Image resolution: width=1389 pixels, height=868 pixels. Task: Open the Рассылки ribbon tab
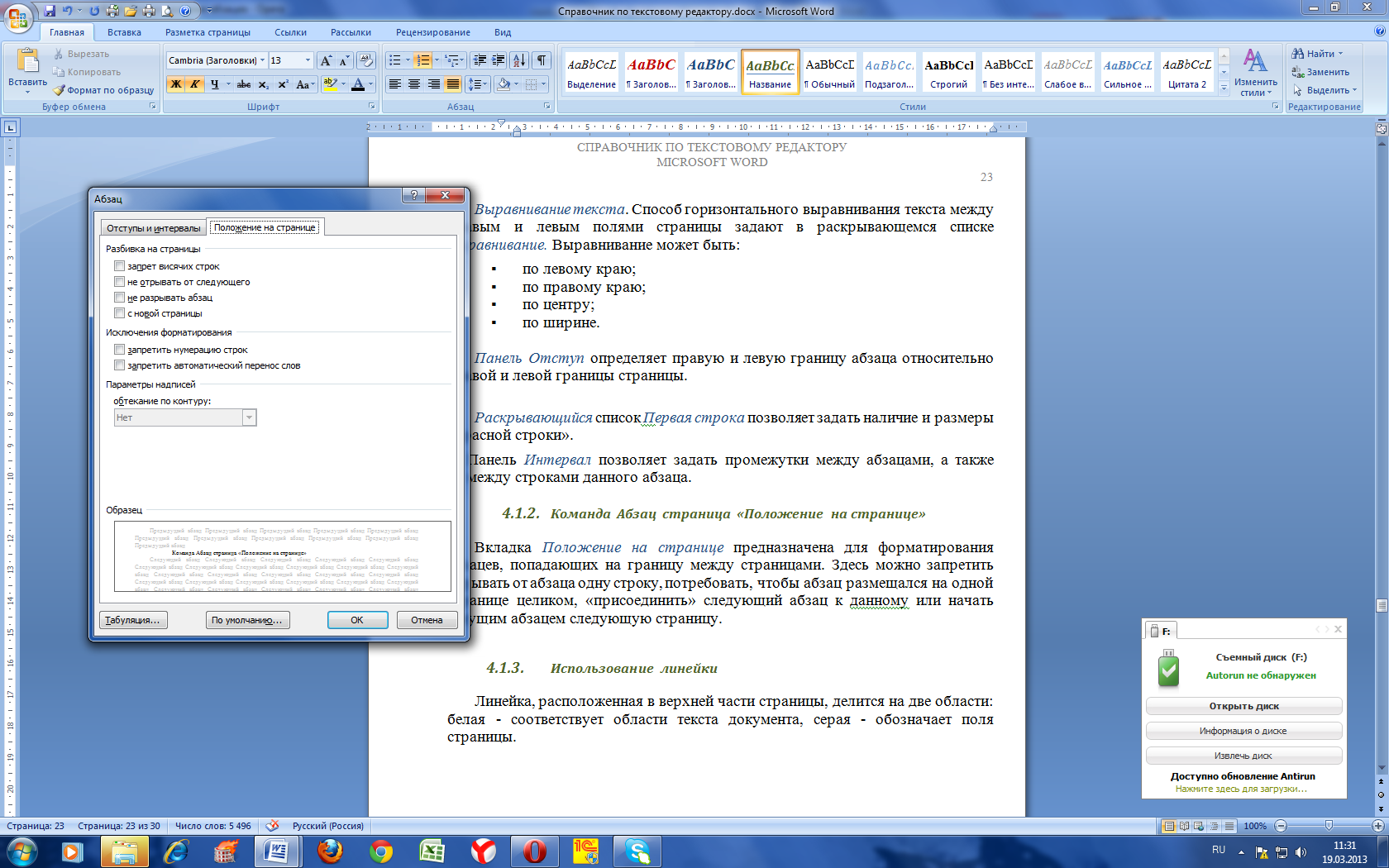351,32
